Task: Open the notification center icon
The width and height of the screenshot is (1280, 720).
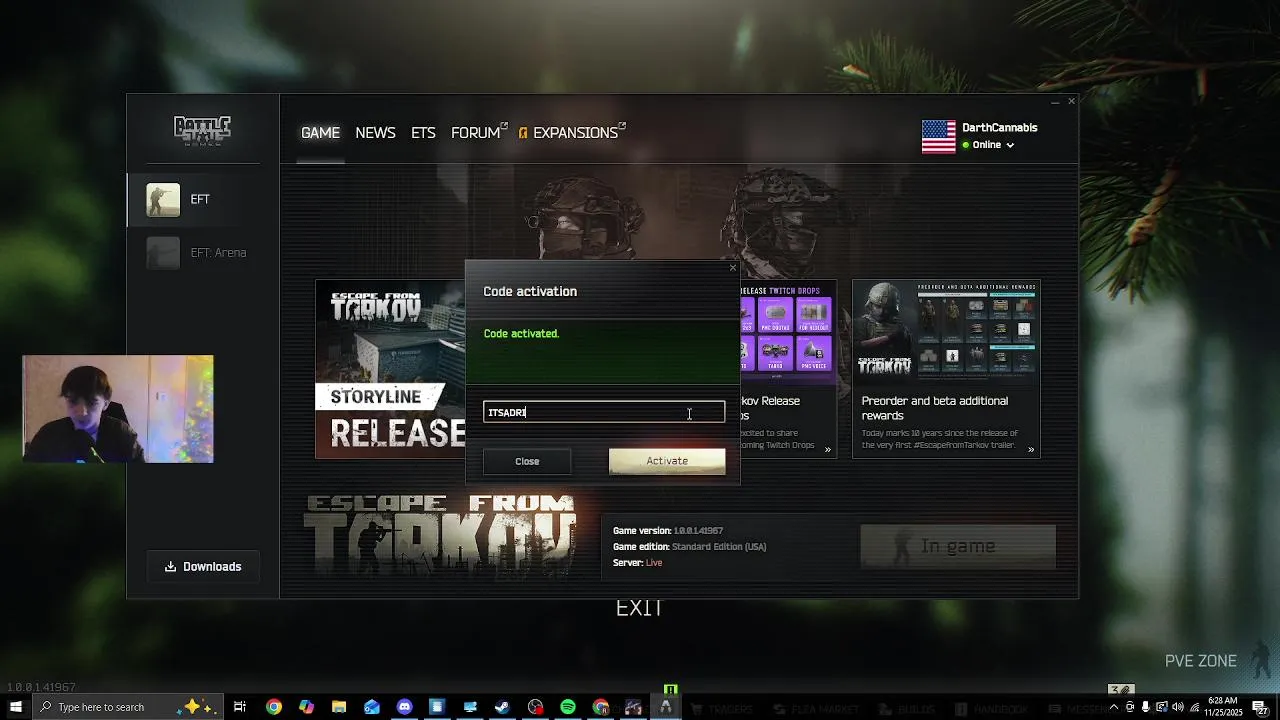Action: coord(1260,707)
